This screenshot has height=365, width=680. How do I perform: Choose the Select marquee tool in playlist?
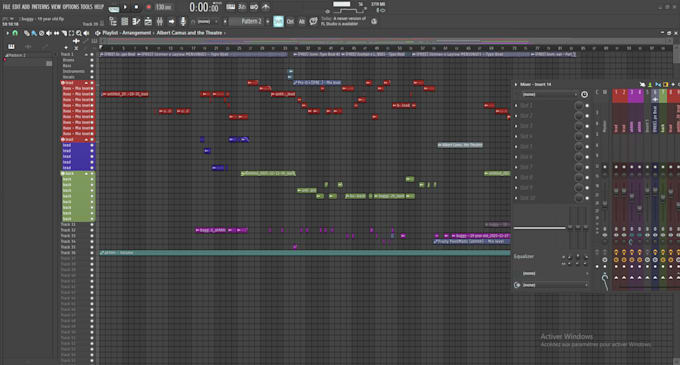point(72,33)
